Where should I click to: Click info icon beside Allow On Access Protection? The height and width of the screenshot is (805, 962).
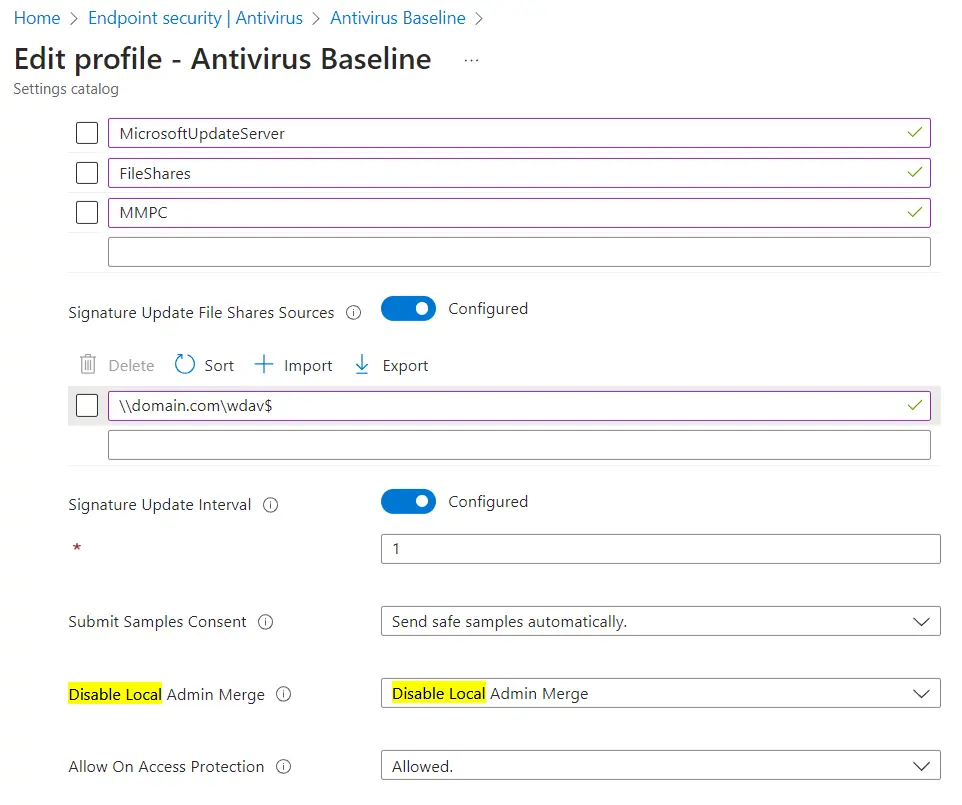click(283, 767)
